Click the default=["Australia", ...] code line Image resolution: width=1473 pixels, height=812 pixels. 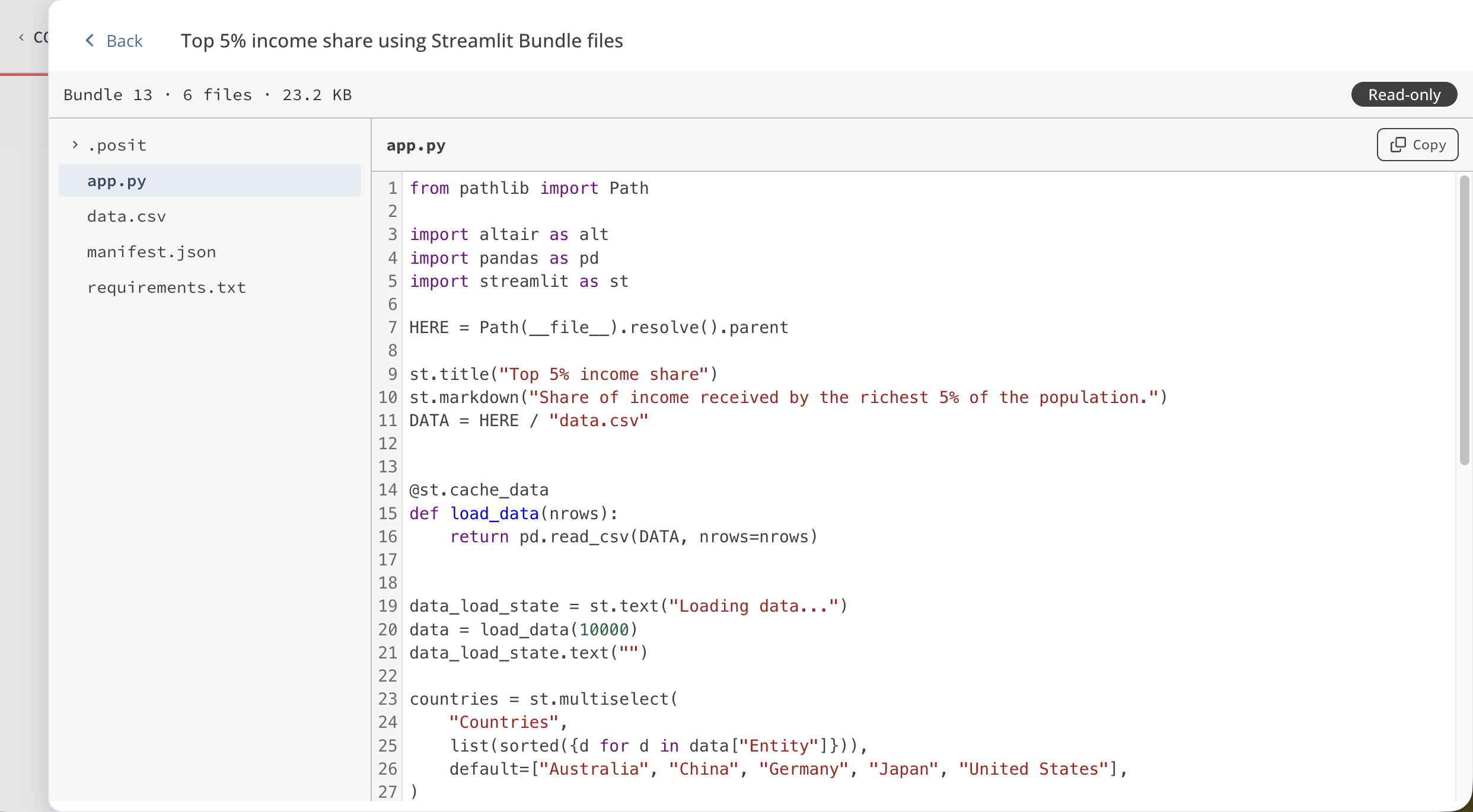[x=789, y=769]
